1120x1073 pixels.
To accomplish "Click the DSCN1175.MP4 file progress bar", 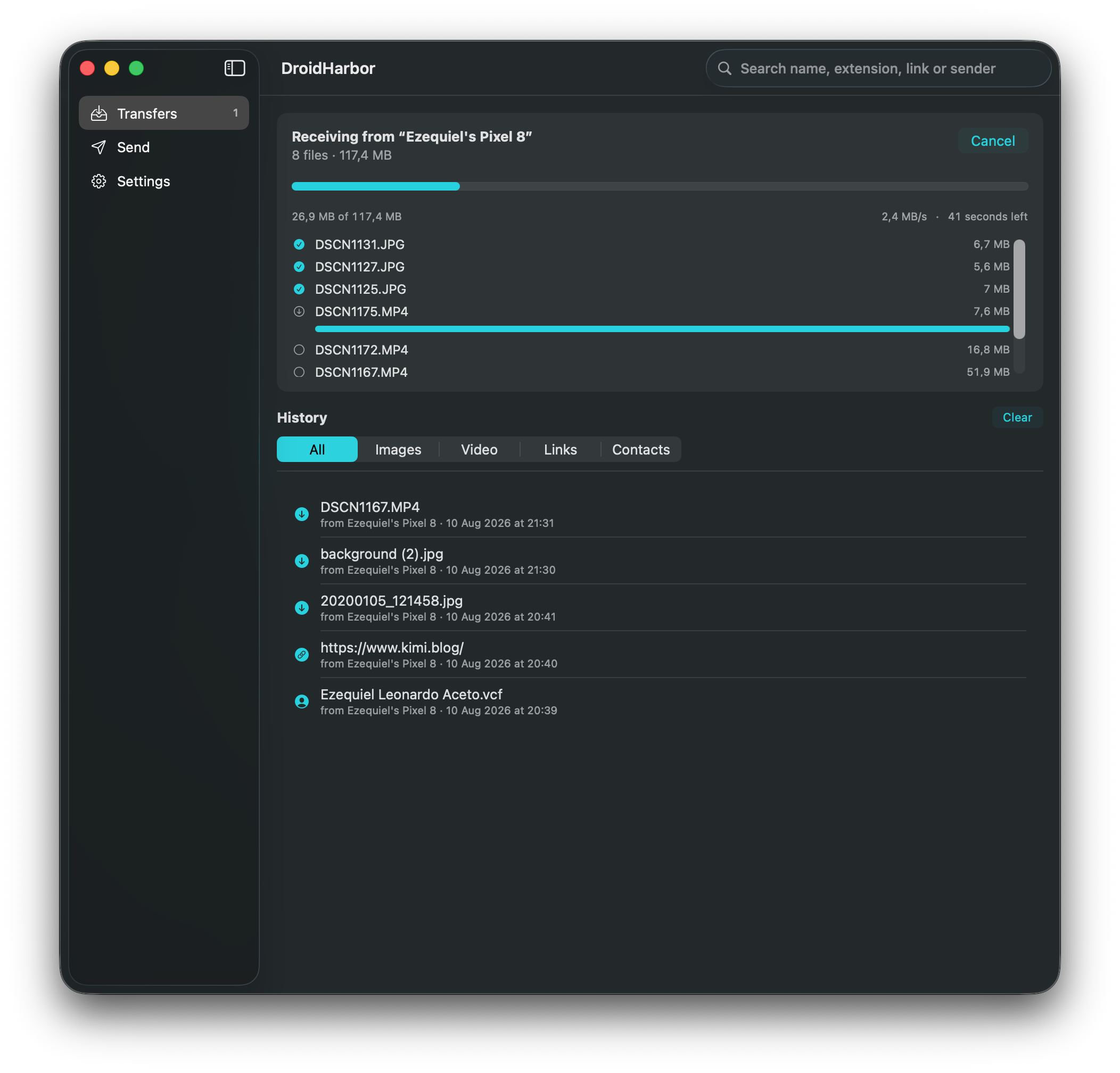I will click(662, 329).
